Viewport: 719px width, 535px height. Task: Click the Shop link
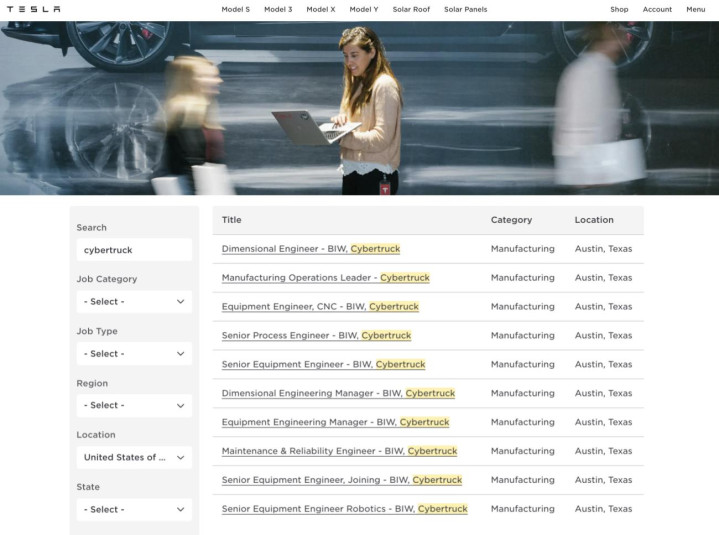pos(619,9)
